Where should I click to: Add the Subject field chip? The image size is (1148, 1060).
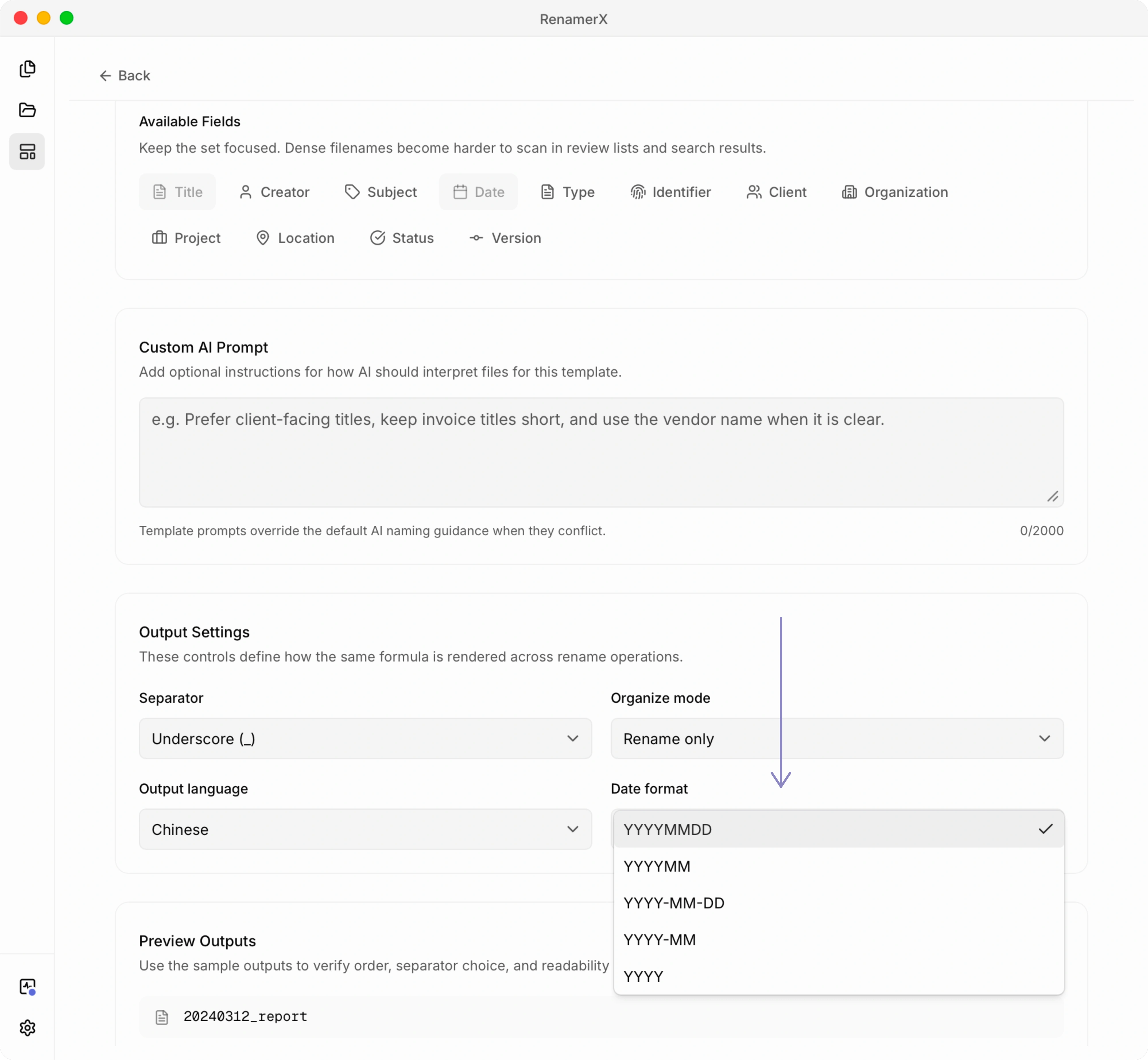[x=381, y=192]
